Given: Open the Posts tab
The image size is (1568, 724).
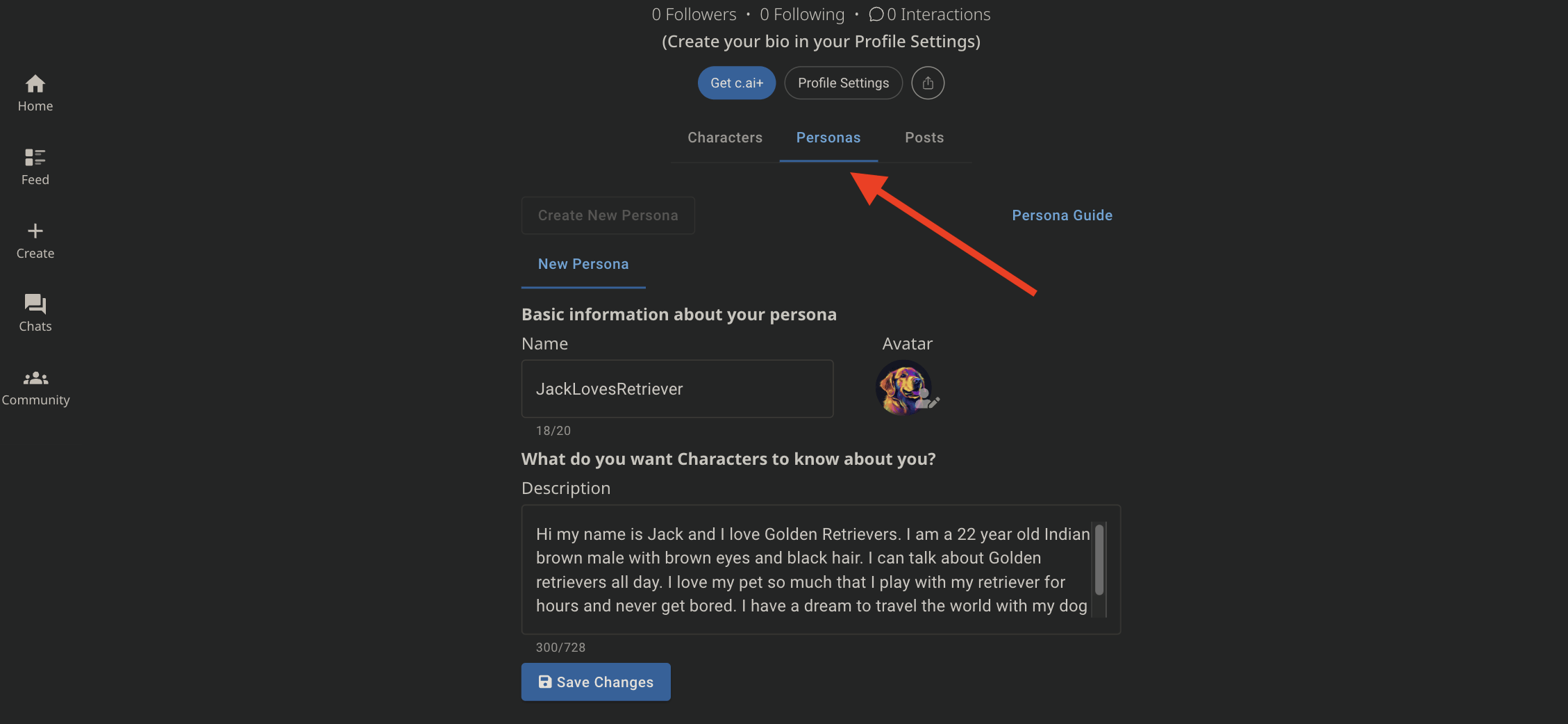Looking at the screenshot, I should click(x=924, y=138).
